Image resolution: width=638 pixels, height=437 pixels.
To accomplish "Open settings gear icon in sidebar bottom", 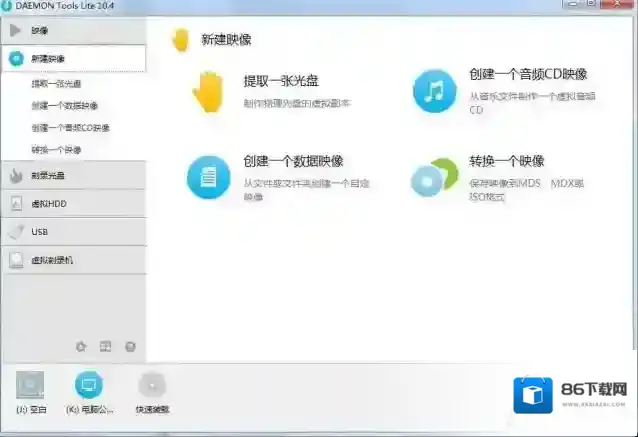I will 82,346.
